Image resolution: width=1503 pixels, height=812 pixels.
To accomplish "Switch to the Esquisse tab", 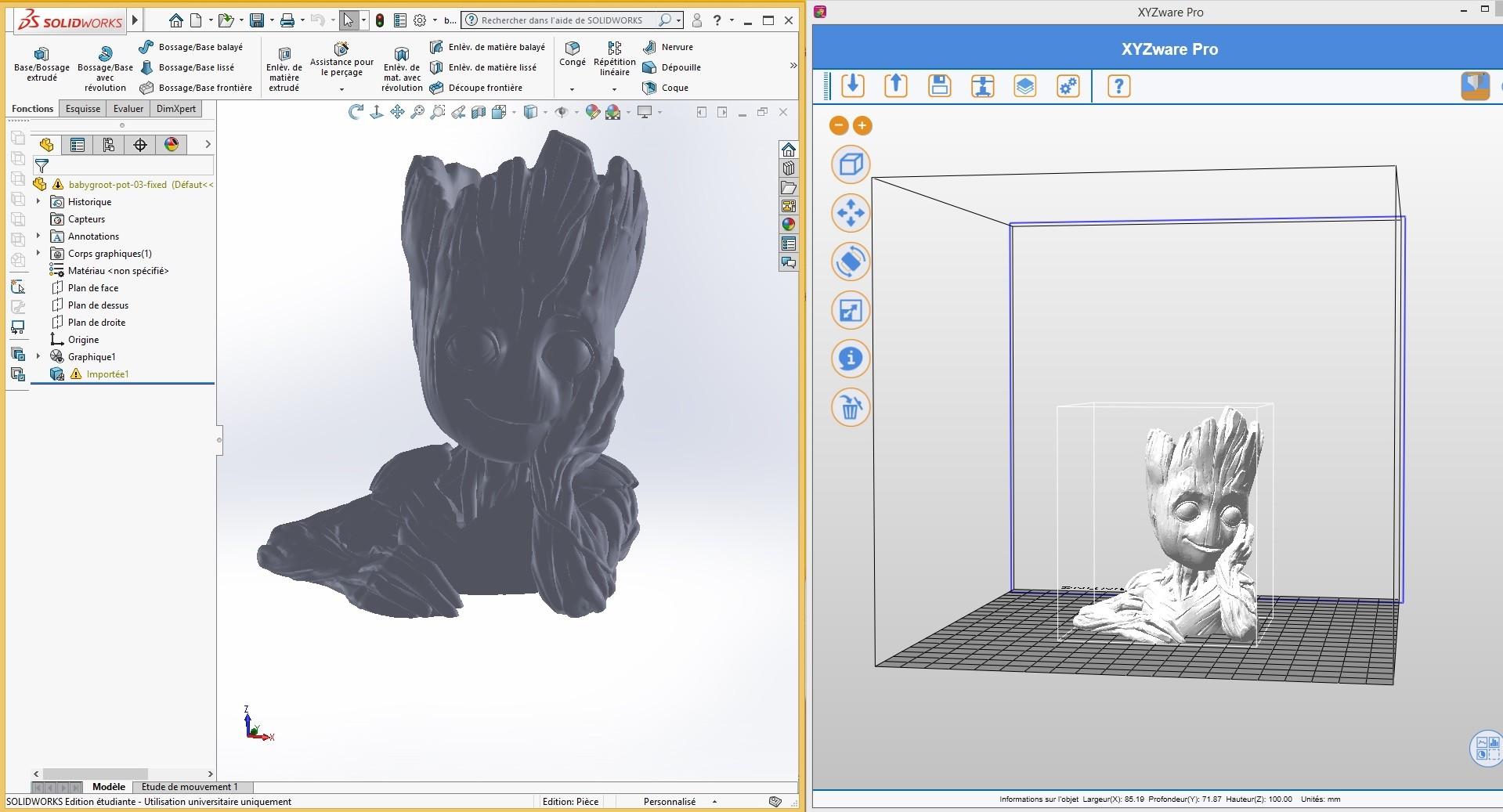I will coord(83,109).
